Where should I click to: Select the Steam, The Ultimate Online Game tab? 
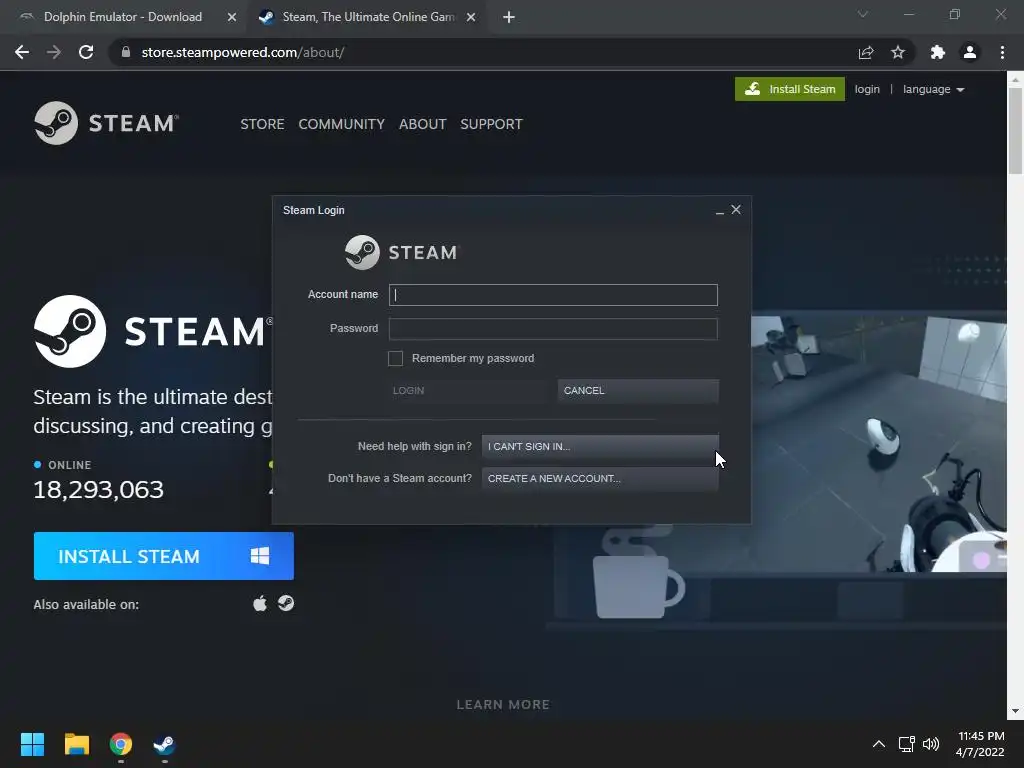pos(368,17)
